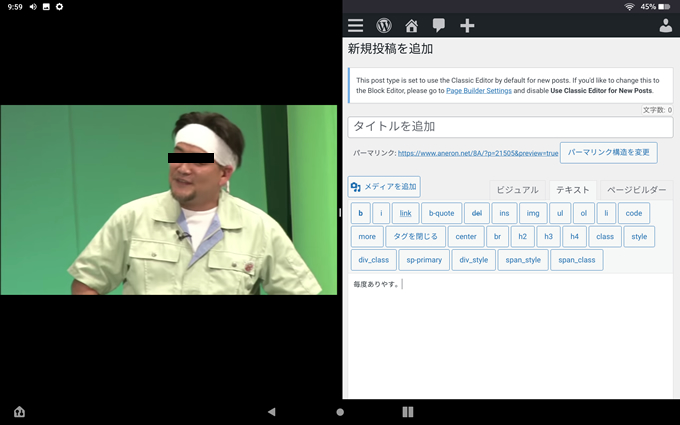Click the span_style quicktag button
This screenshot has width=680, height=425.
[523, 260]
